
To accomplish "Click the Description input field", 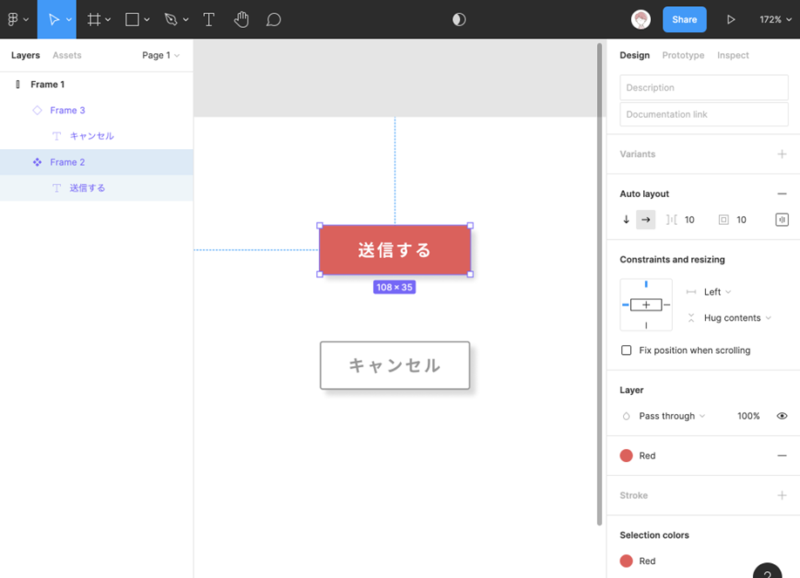I will pyautogui.click(x=704, y=88).
